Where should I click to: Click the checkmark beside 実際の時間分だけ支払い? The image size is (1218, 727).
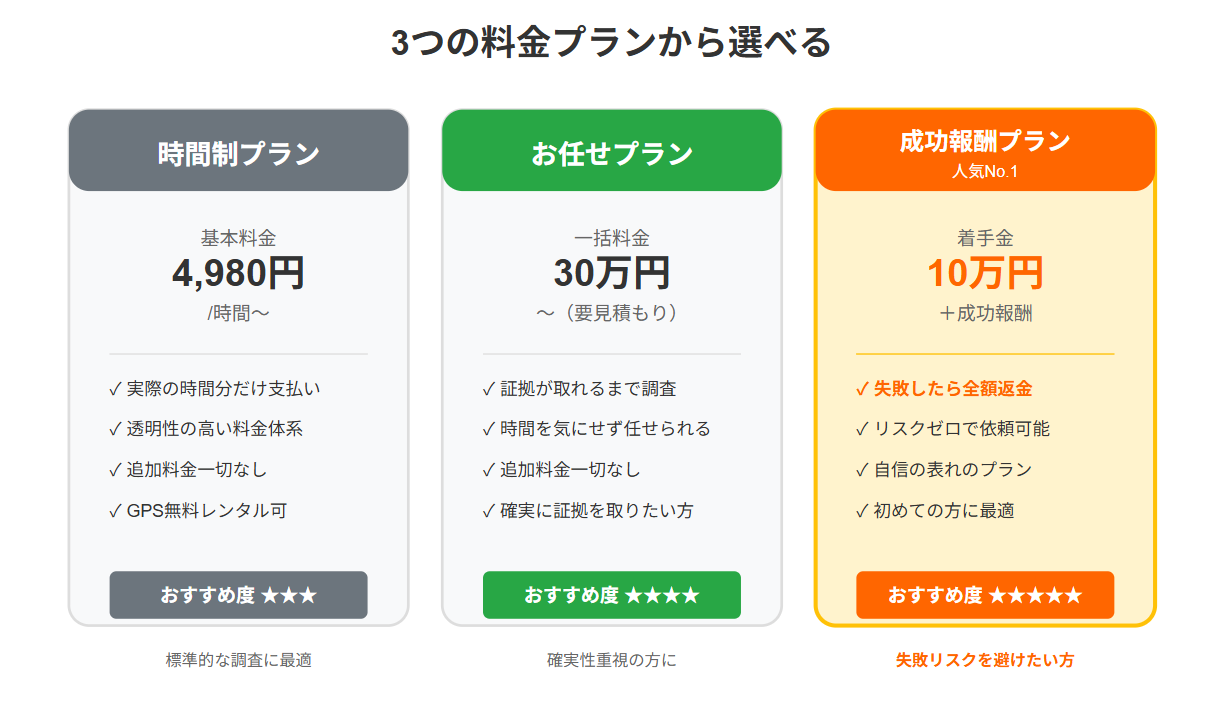click(x=114, y=390)
